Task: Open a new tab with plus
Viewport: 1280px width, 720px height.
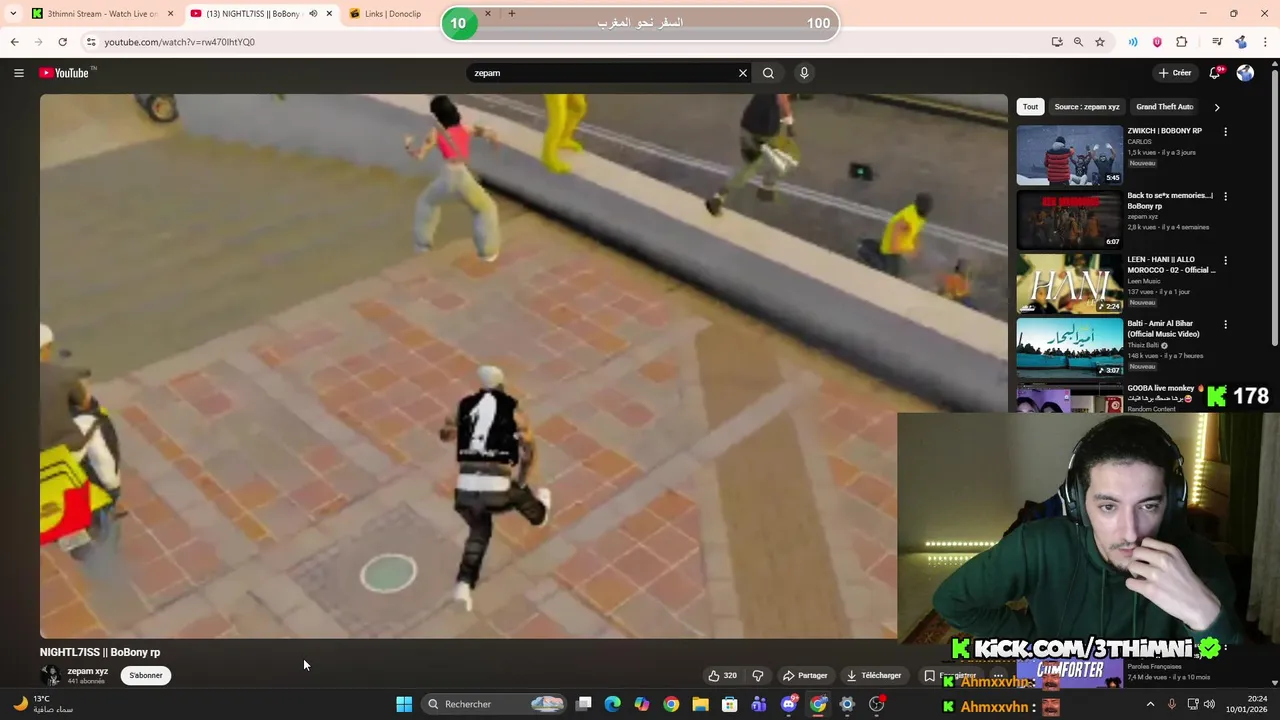Action: (512, 14)
